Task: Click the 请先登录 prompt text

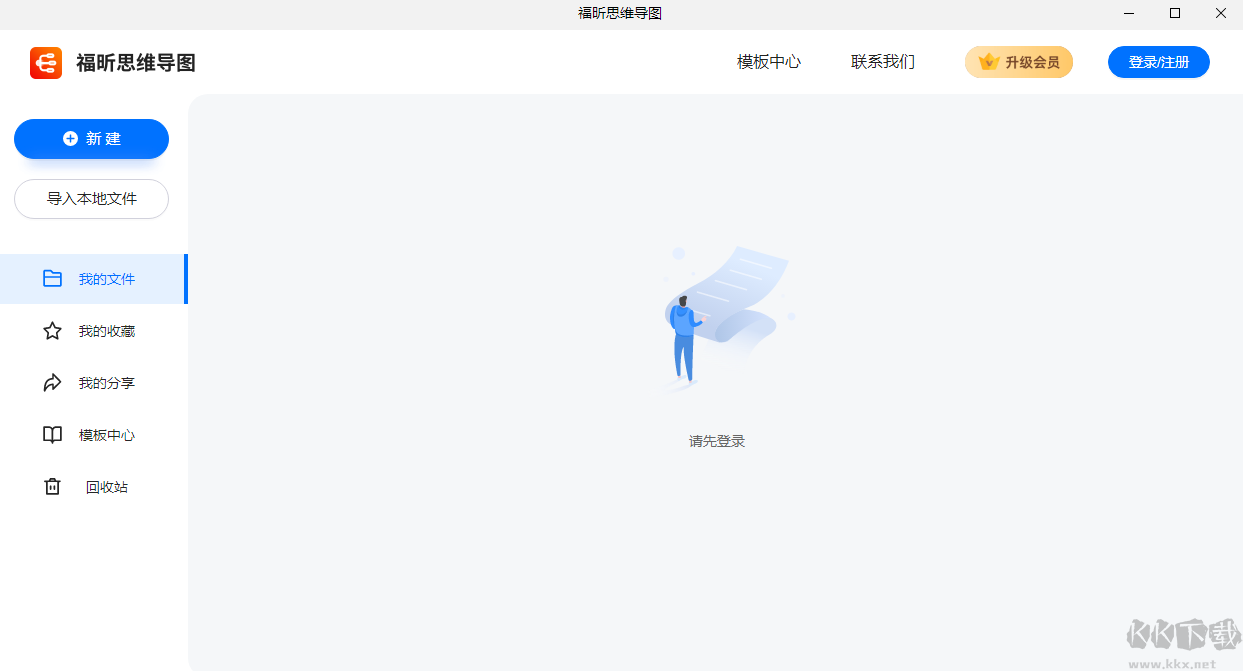Action: point(716,440)
